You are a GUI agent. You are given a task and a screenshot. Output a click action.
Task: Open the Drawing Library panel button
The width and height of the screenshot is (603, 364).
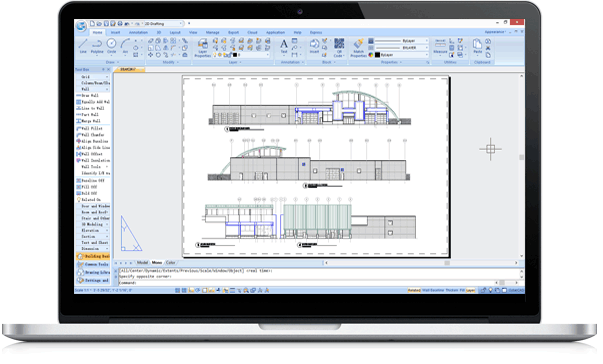[x=93, y=272]
